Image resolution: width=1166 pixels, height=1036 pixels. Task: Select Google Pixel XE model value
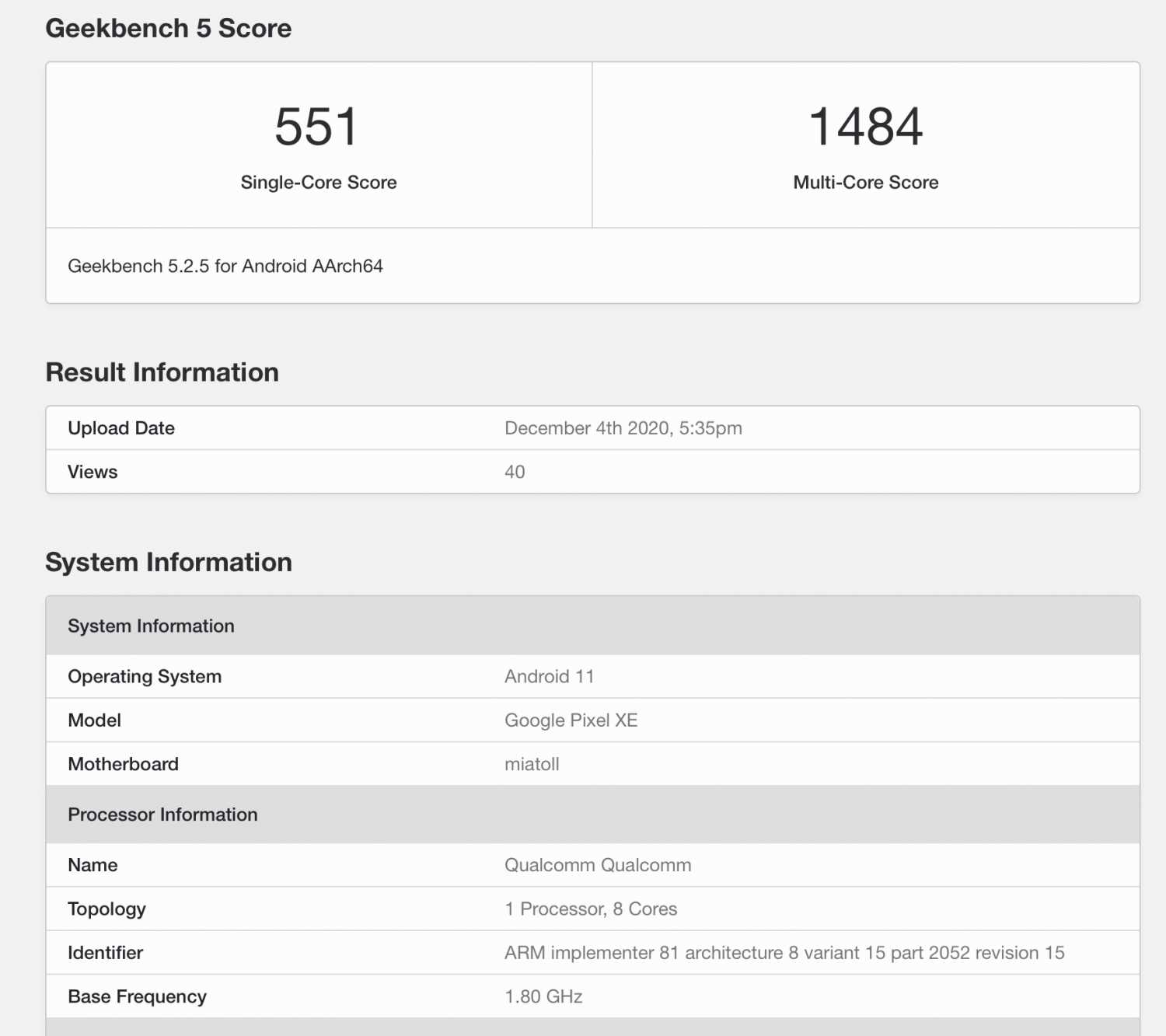tap(571, 720)
